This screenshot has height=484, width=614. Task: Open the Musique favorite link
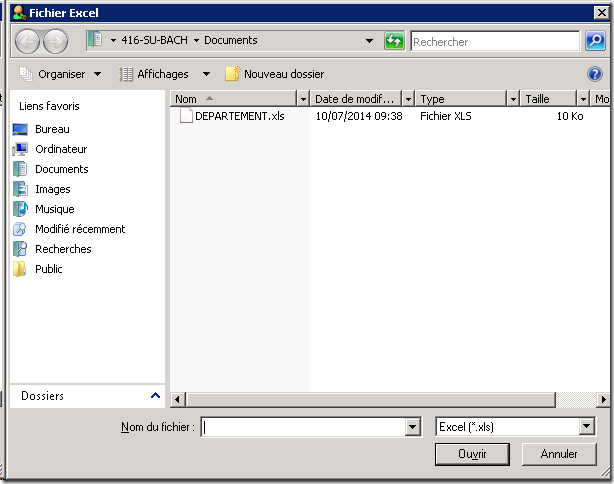tap(54, 209)
